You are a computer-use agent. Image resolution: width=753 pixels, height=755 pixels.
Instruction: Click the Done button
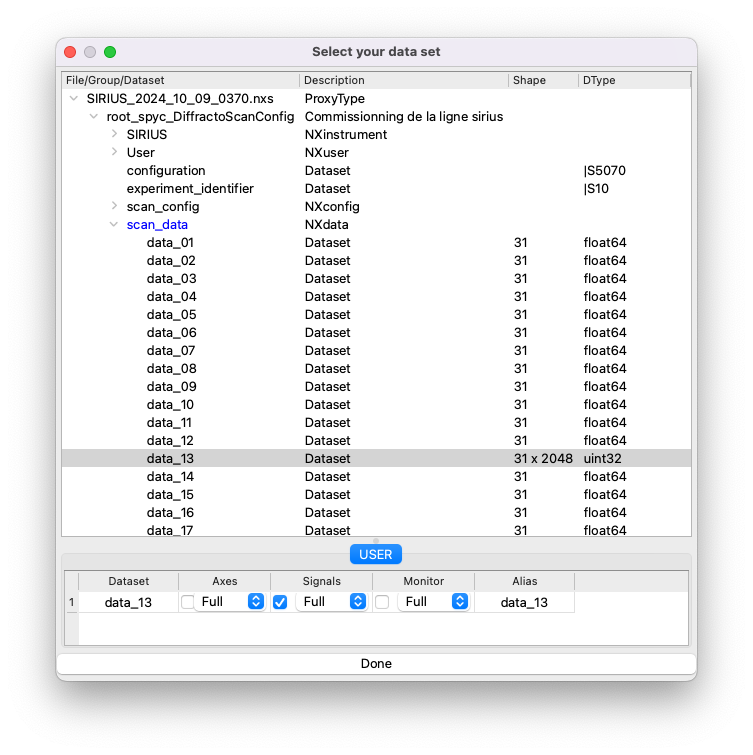point(376,664)
